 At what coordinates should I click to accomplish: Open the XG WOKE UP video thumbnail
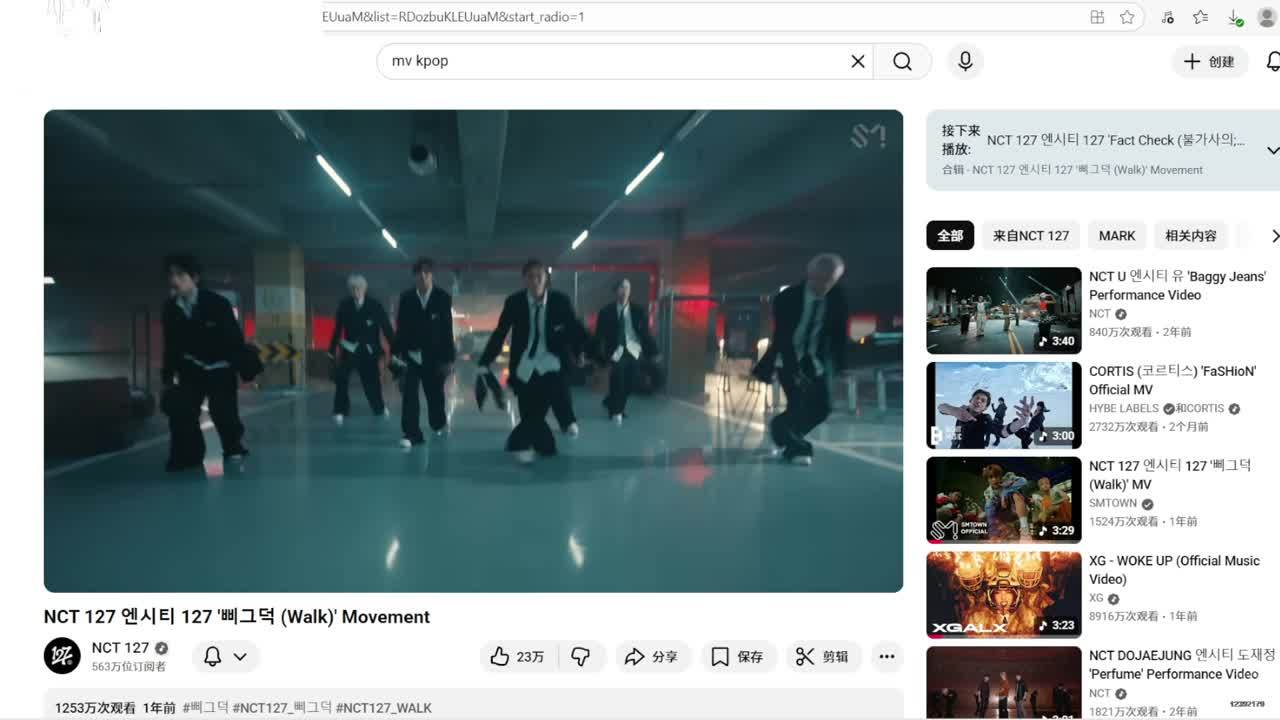(x=1003, y=595)
